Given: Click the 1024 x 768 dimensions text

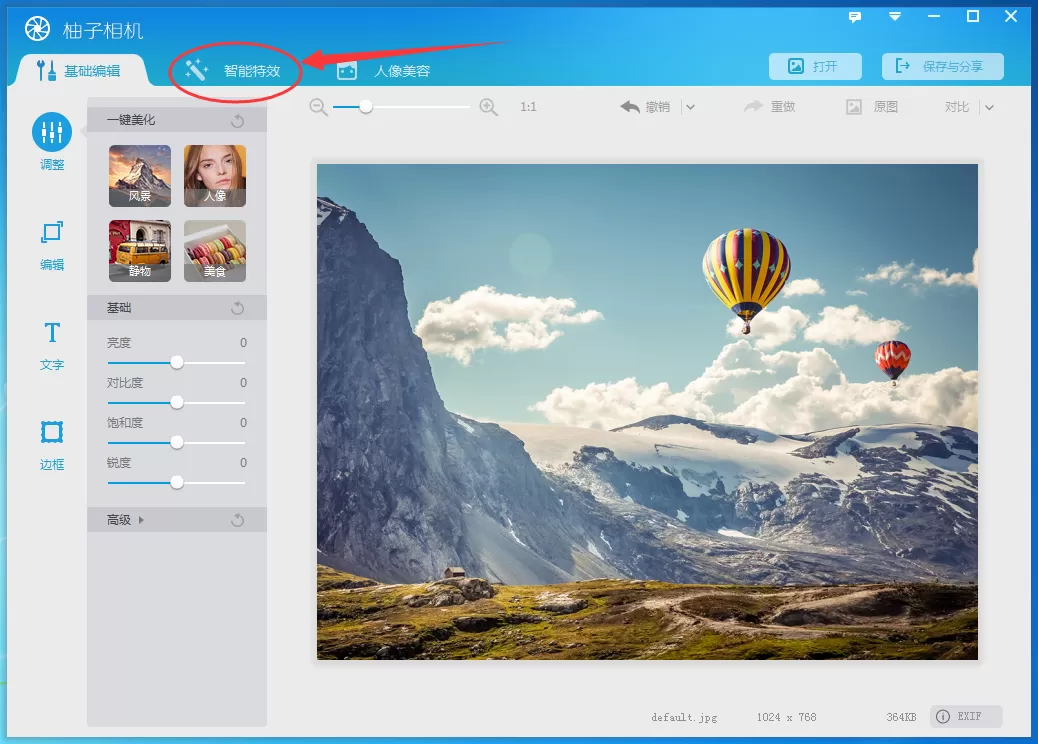Looking at the screenshot, I should click(x=786, y=717).
